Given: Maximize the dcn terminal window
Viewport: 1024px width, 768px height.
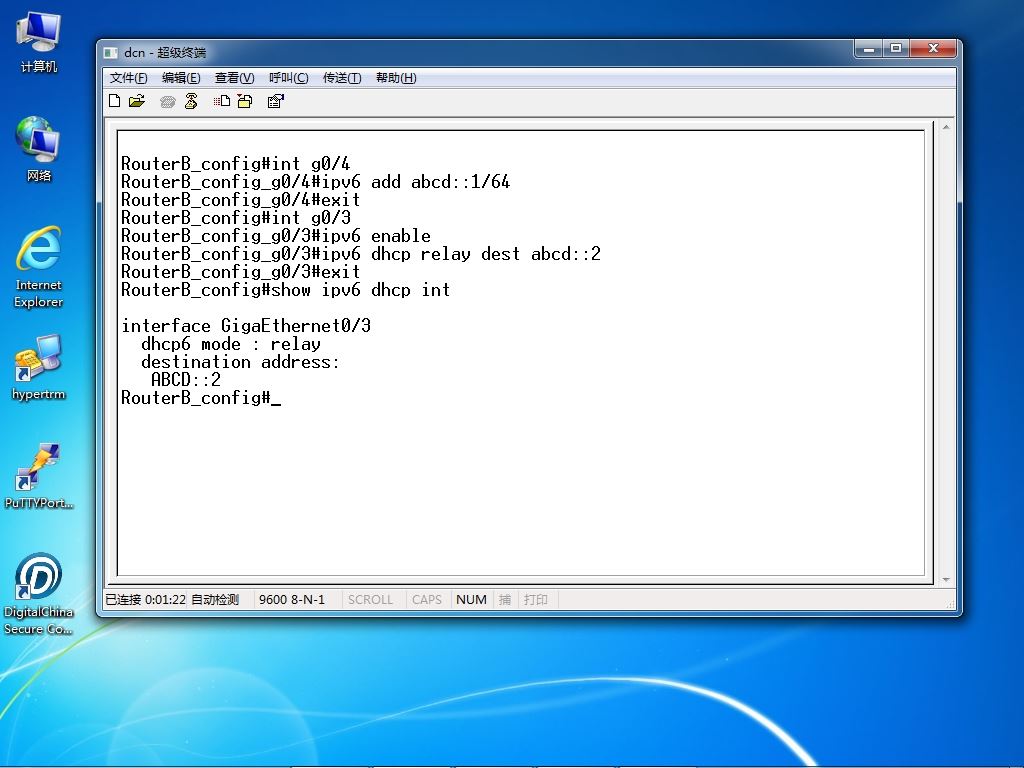Looking at the screenshot, I should click(x=896, y=49).
